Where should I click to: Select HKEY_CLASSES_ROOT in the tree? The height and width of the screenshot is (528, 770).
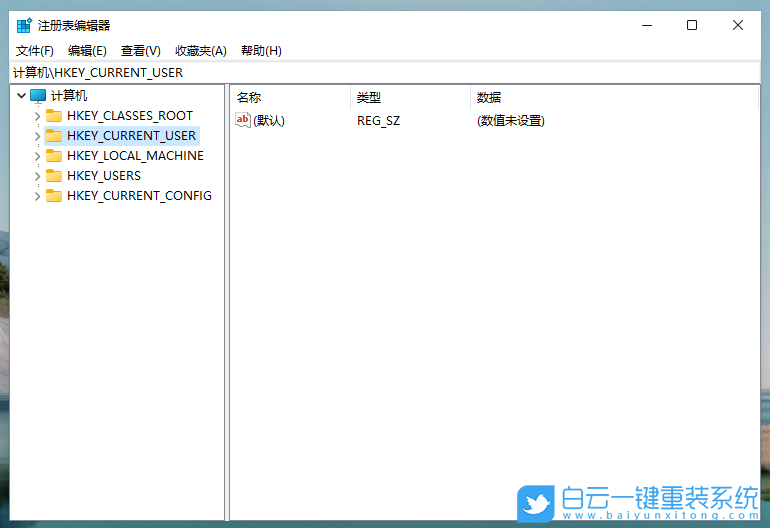click(130, 116)
